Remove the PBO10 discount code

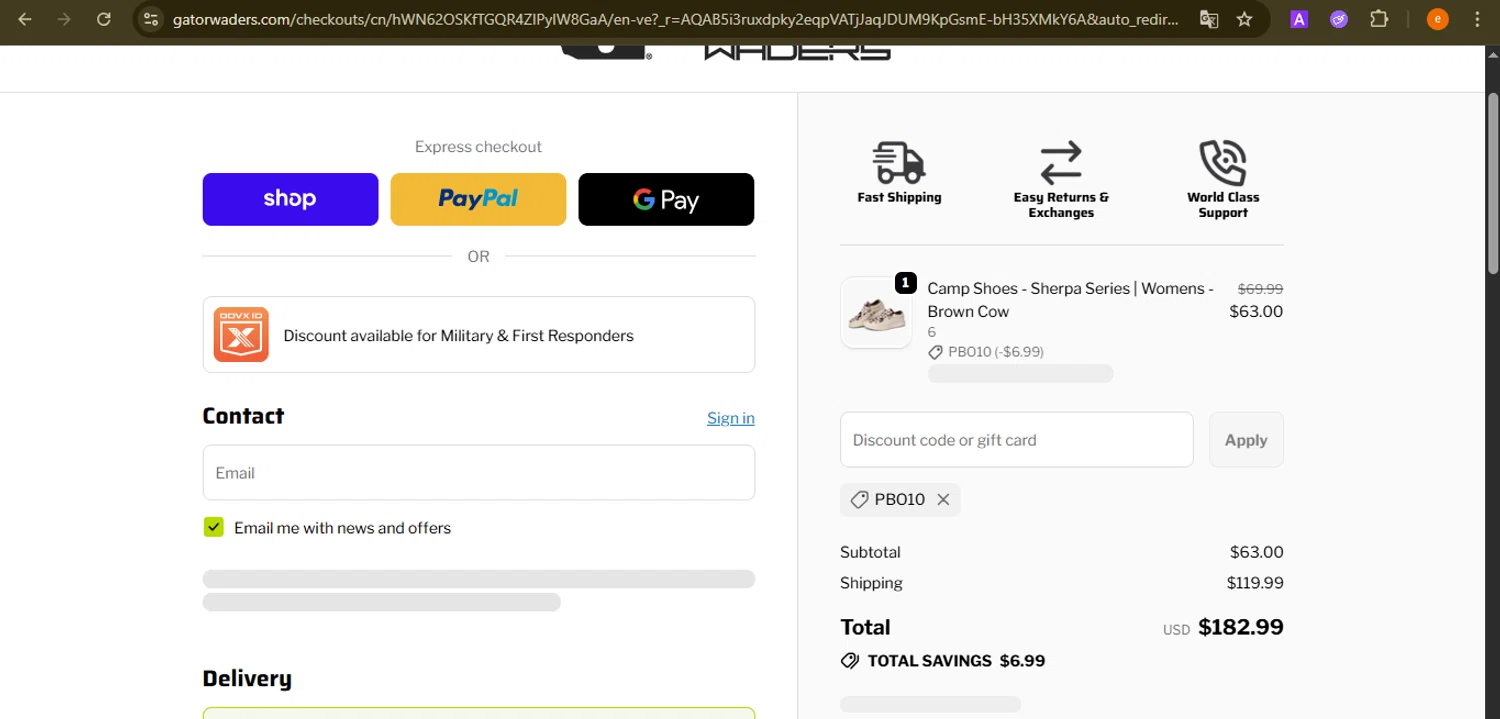tap(943, 500)
